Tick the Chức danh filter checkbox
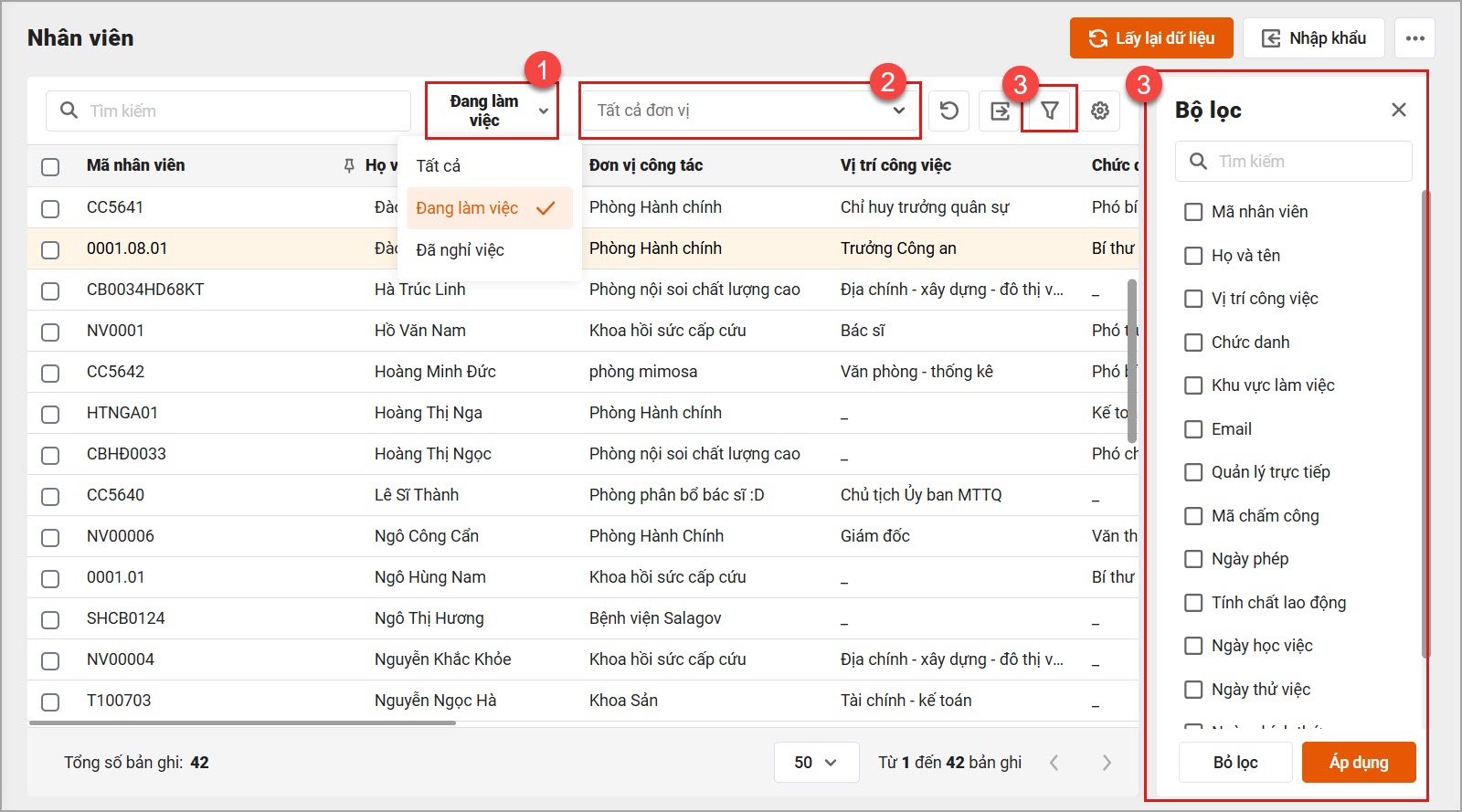This screenshot has height=812, width=1462. tap(1193, 343)
